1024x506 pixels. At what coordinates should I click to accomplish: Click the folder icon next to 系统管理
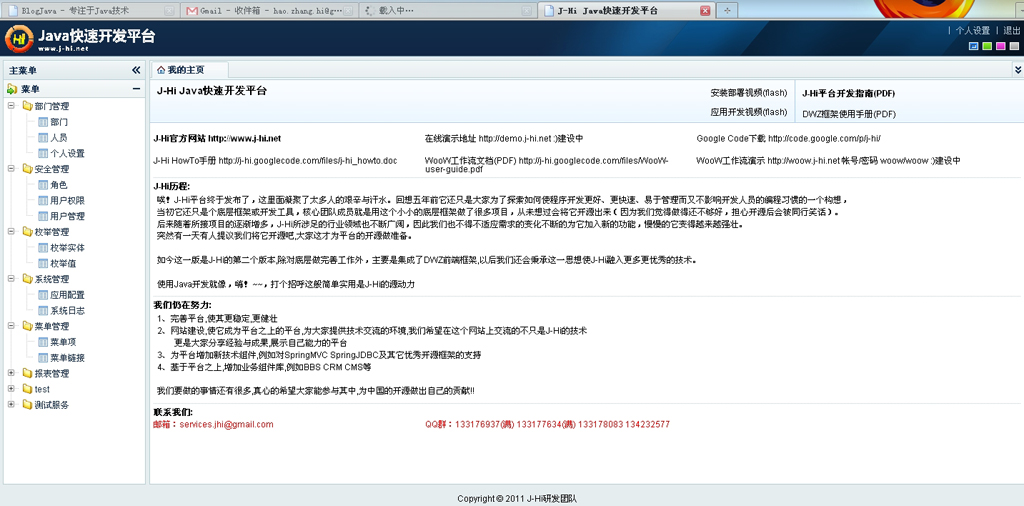[x=27, y=279]
